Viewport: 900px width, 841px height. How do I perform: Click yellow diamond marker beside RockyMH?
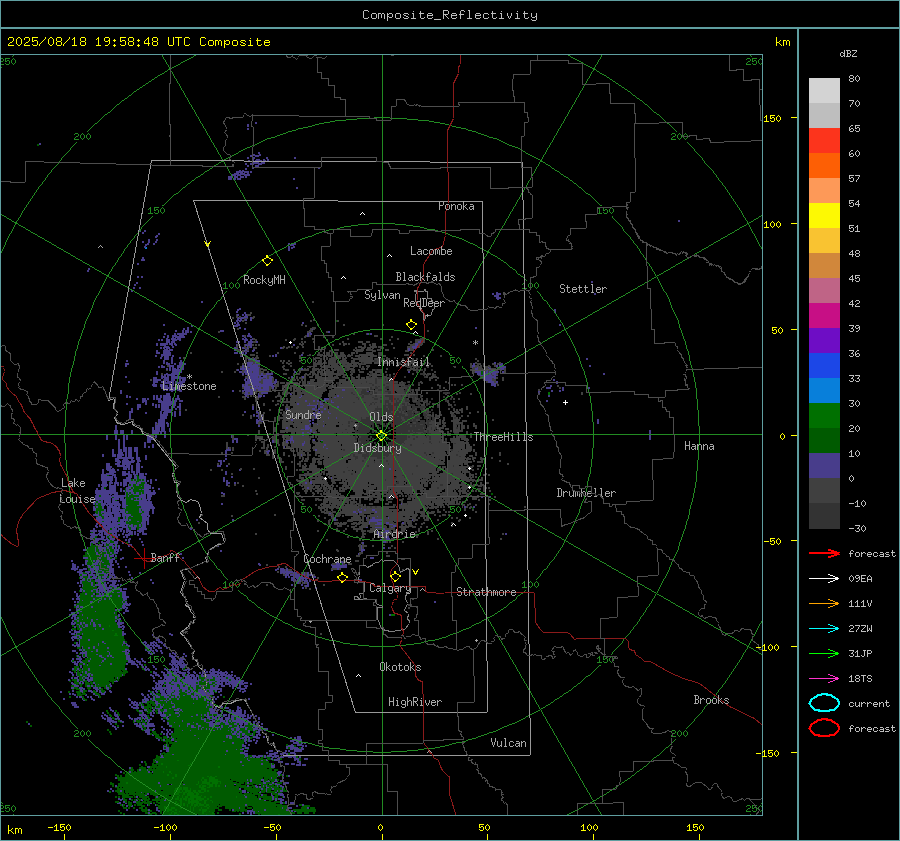tap(267, 261)
